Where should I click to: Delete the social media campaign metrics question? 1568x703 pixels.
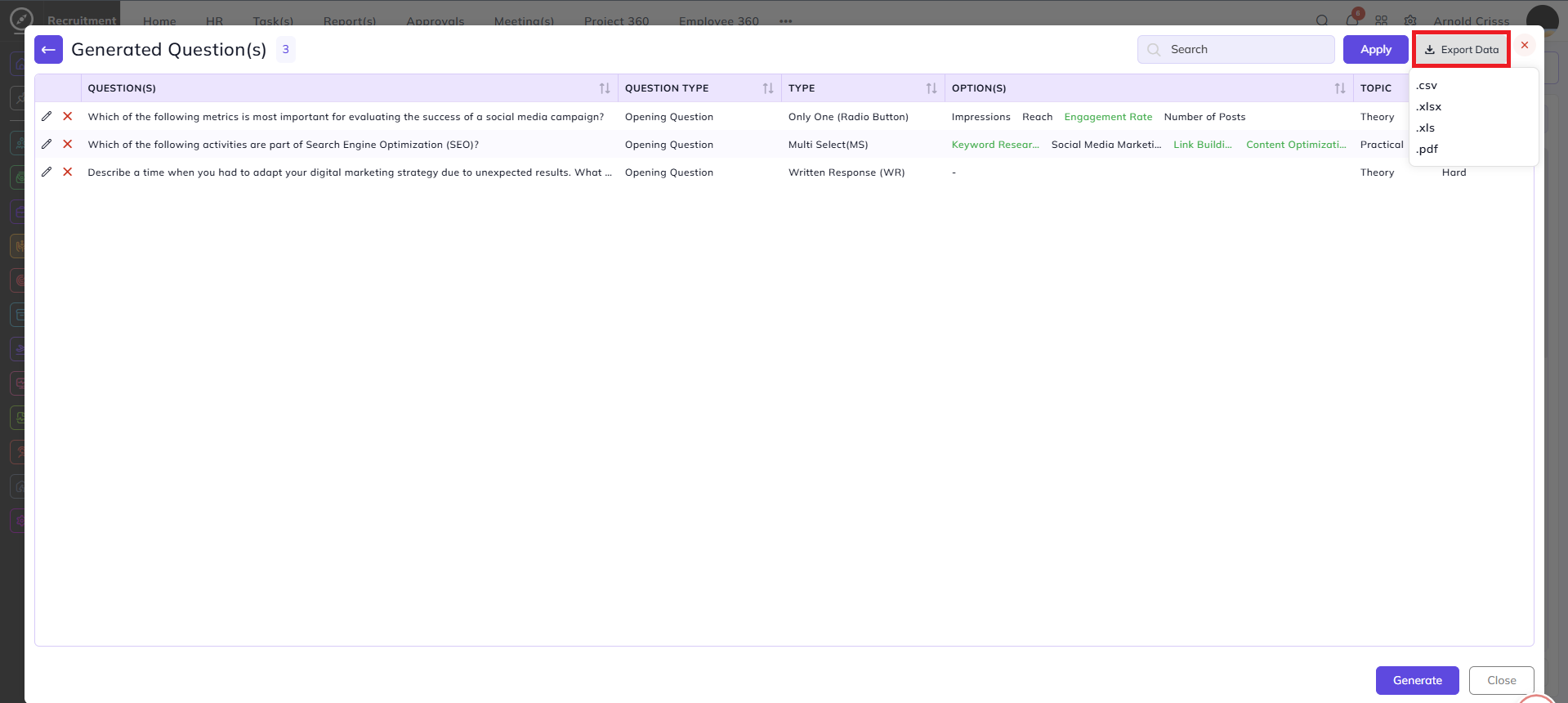pos(68,117)
